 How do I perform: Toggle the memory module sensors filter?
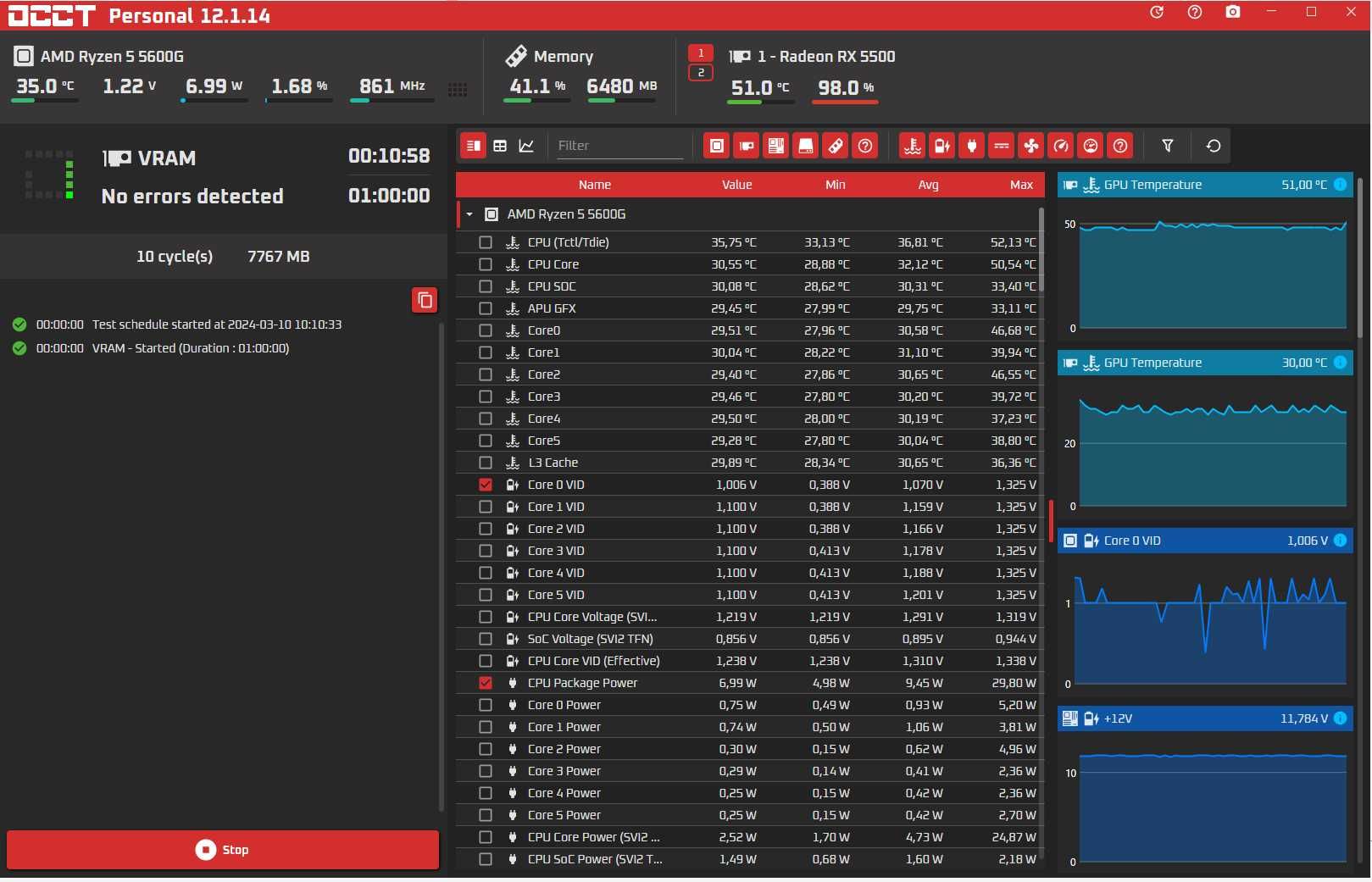point(836,146)
